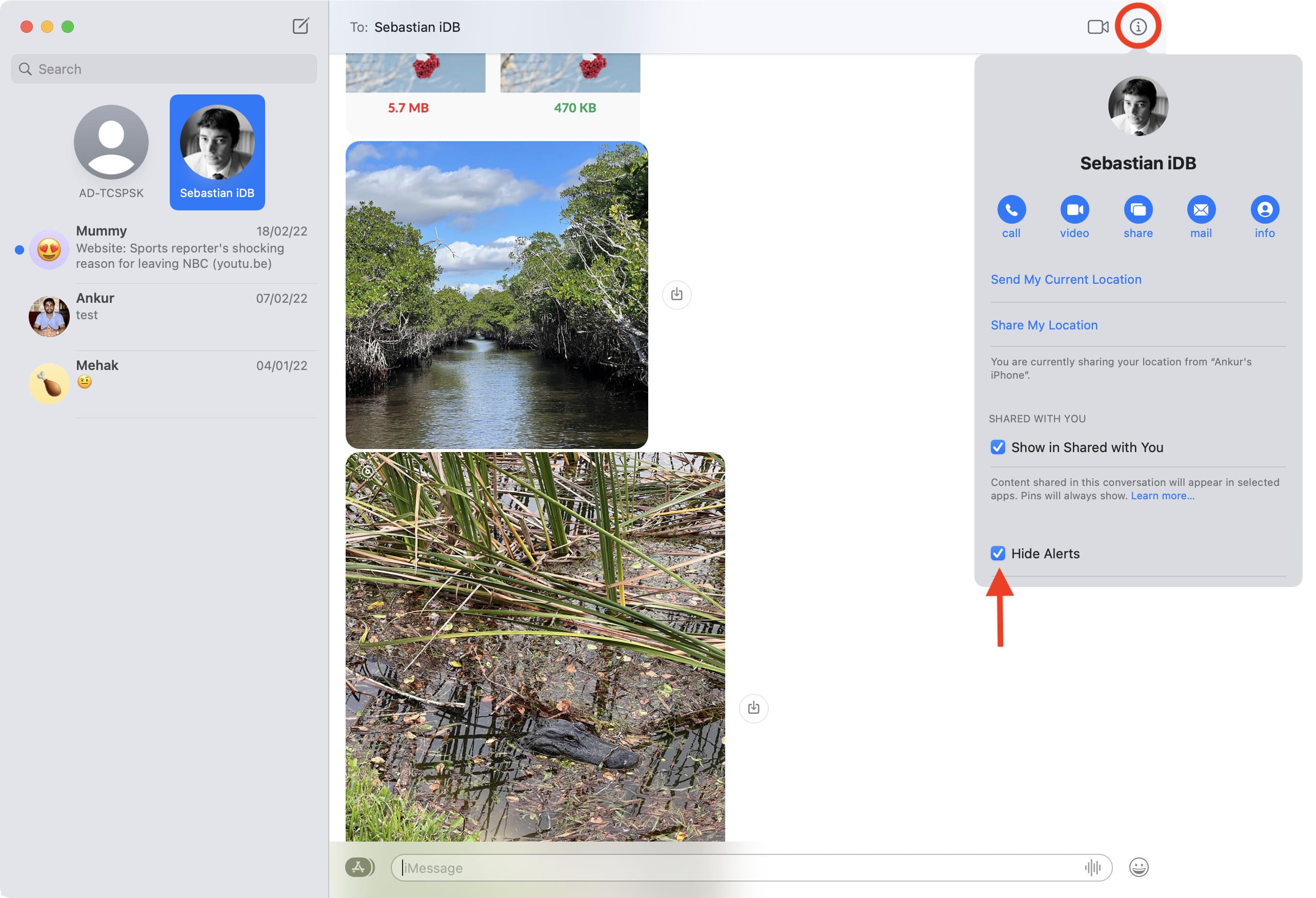This screenshot has width=1316, height=898.
Task: Click Send My Current Location
Action: pyautogui.click(x=1065, y=279)
